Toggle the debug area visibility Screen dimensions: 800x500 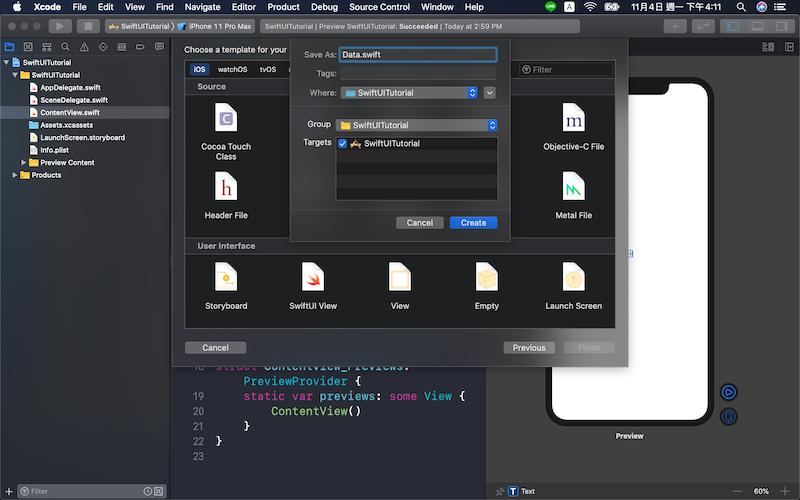click(757, 26)
